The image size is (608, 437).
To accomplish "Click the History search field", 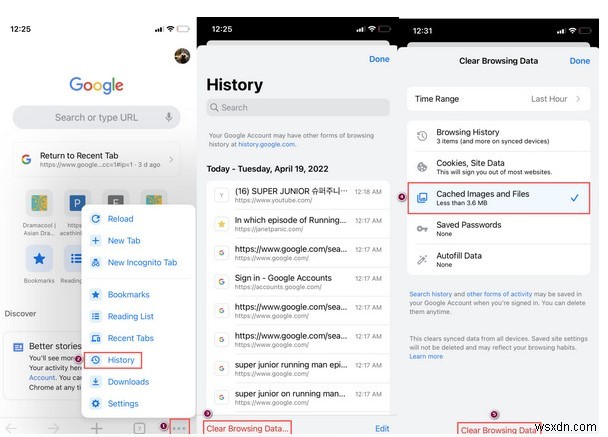I will pos(298,107).
